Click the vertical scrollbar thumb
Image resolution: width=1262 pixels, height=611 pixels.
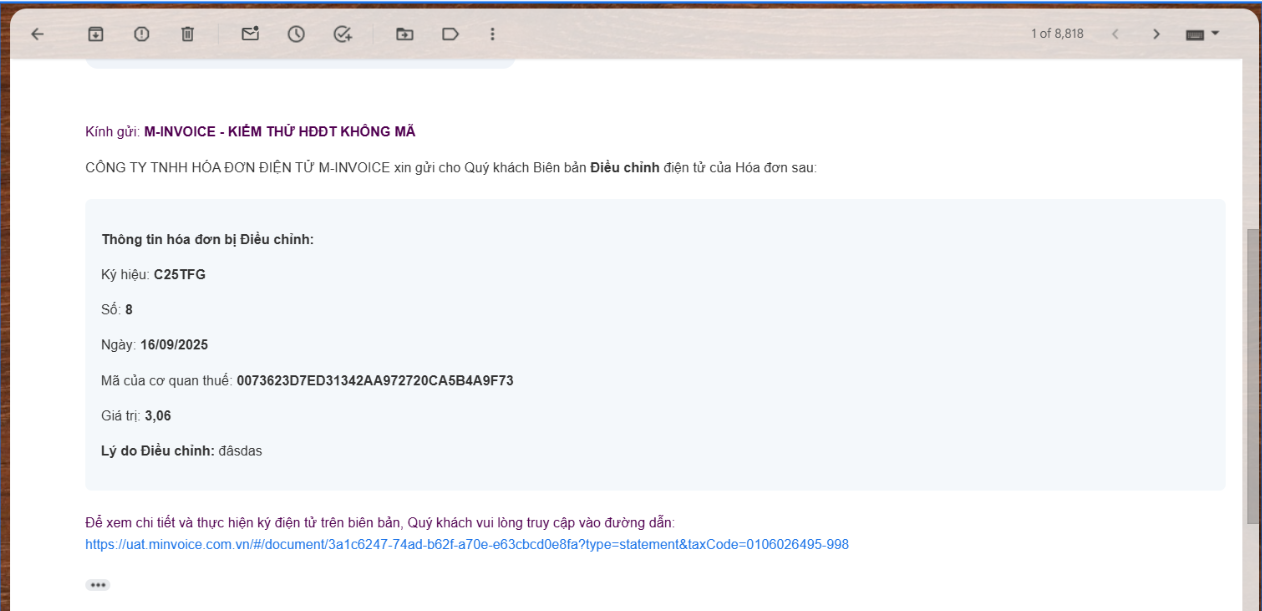pyautogui.click(x=1252, y=375)
